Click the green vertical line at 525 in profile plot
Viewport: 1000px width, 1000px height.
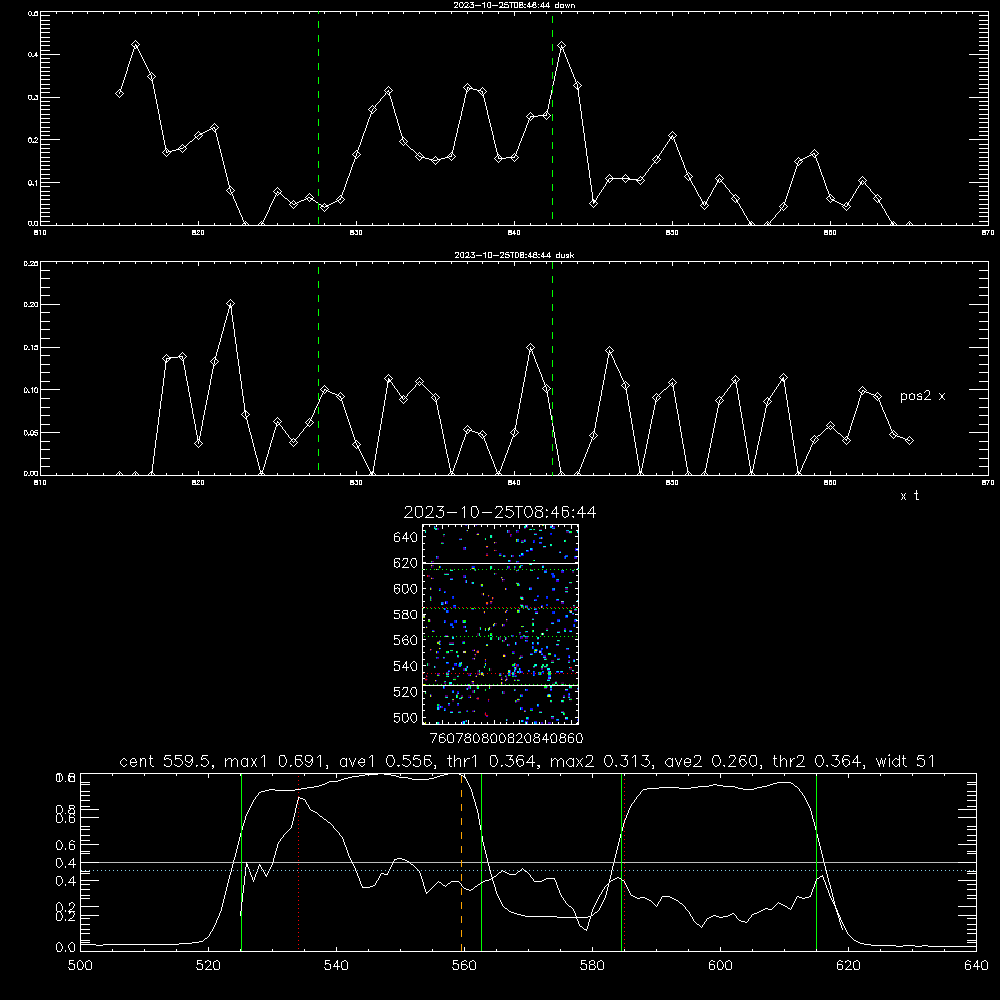coord(241,862)
